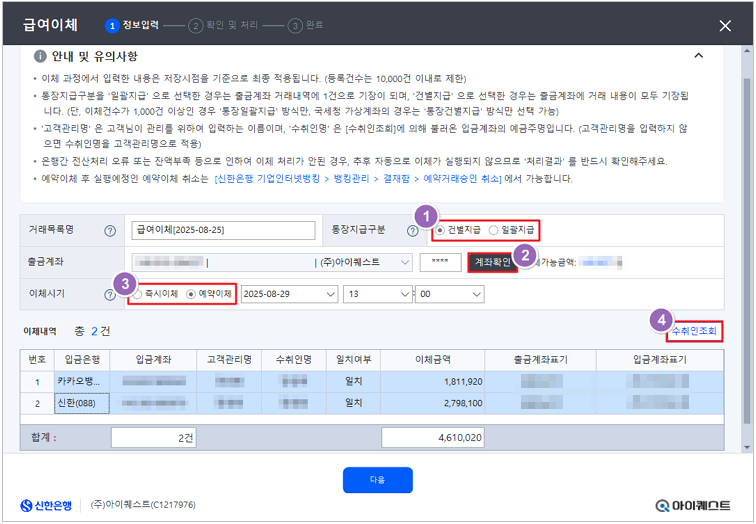Click the 출금계좌표기 column header
Image resolution: width=756 pixels, height=524 pixels.
click(x=540, y=360)
